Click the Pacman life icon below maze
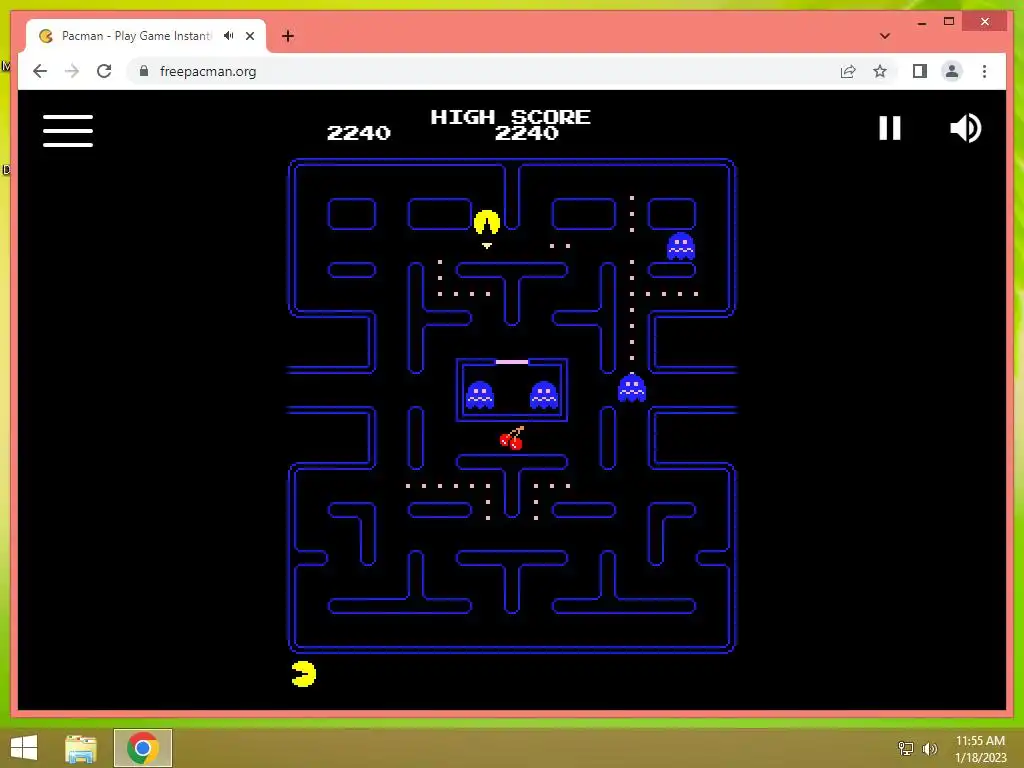Image resolution: width=1024 pixels, height=768 pixels. click(x=304, y=674)
